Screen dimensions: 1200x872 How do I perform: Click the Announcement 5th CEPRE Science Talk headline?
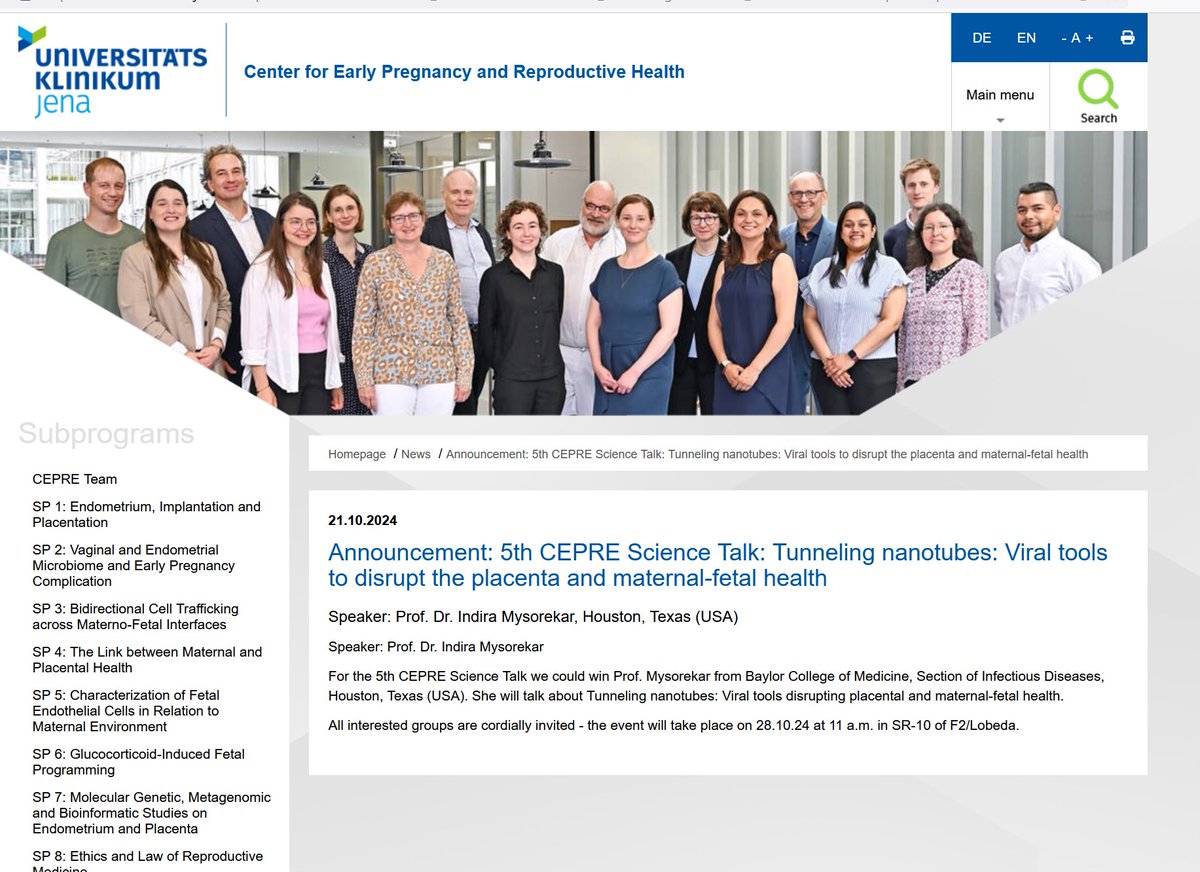718,565
